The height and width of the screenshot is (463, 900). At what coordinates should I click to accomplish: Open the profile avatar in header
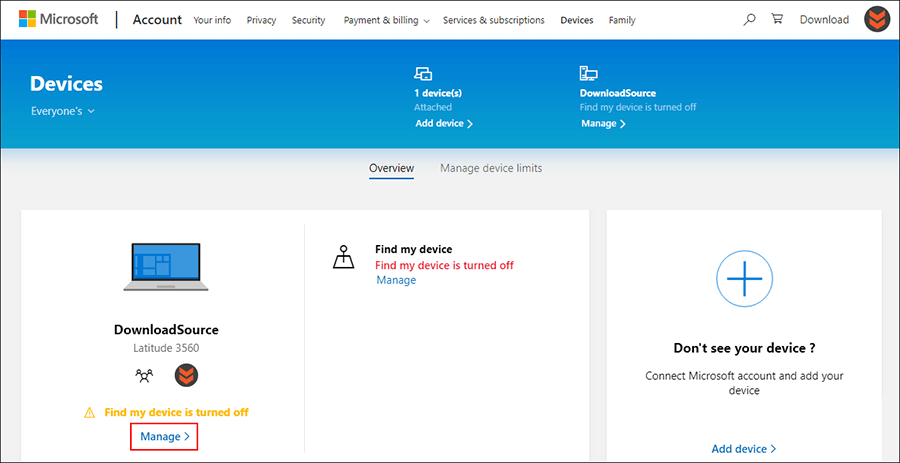coord(877,20)
